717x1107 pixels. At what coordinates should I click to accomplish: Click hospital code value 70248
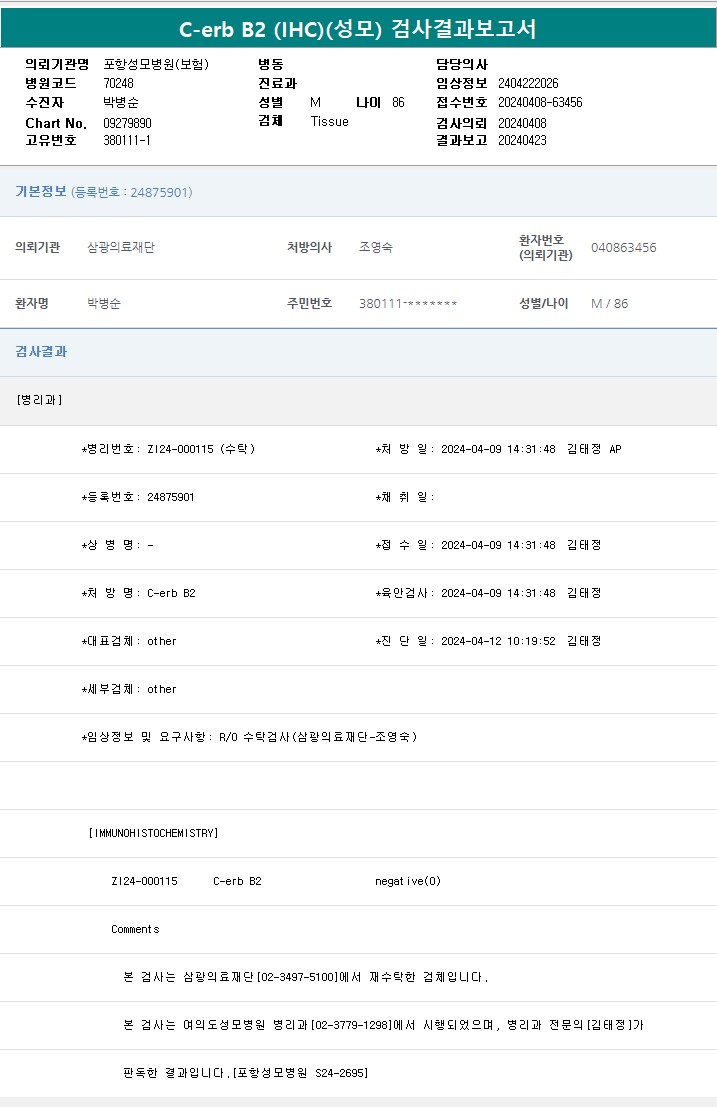(119, 83)
